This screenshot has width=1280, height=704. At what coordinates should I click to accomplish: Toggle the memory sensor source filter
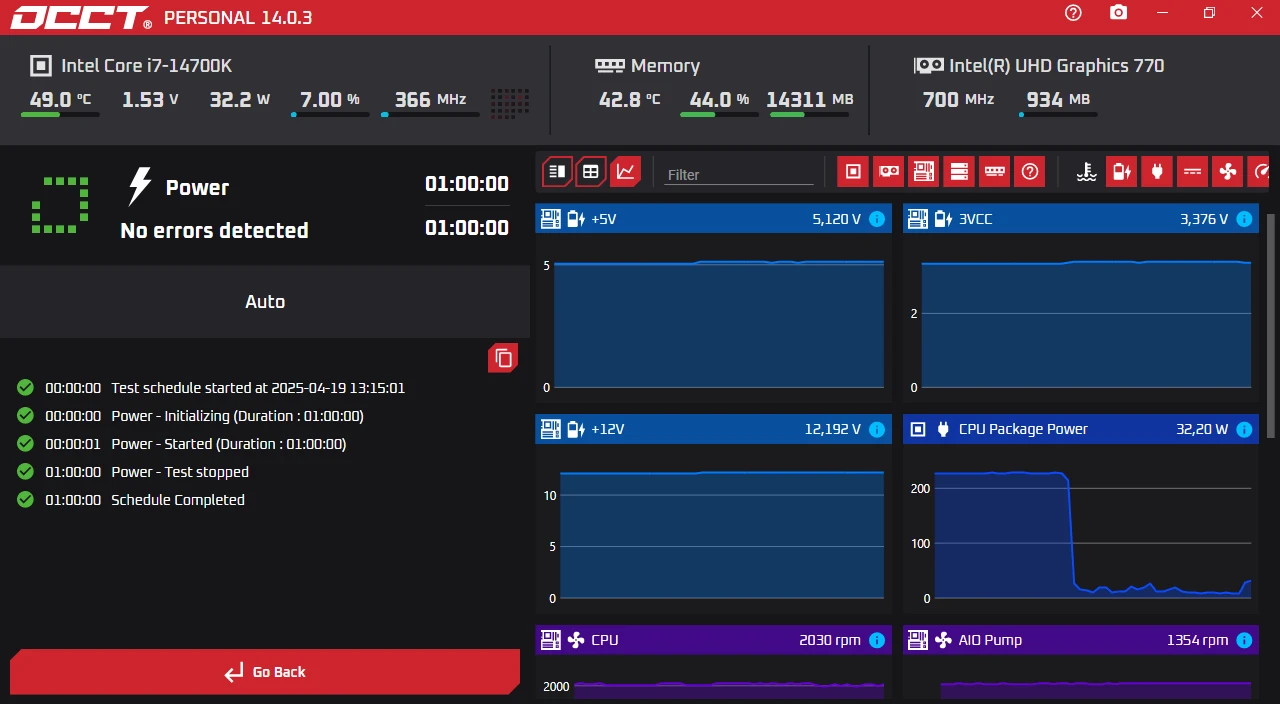pos(994,172)
